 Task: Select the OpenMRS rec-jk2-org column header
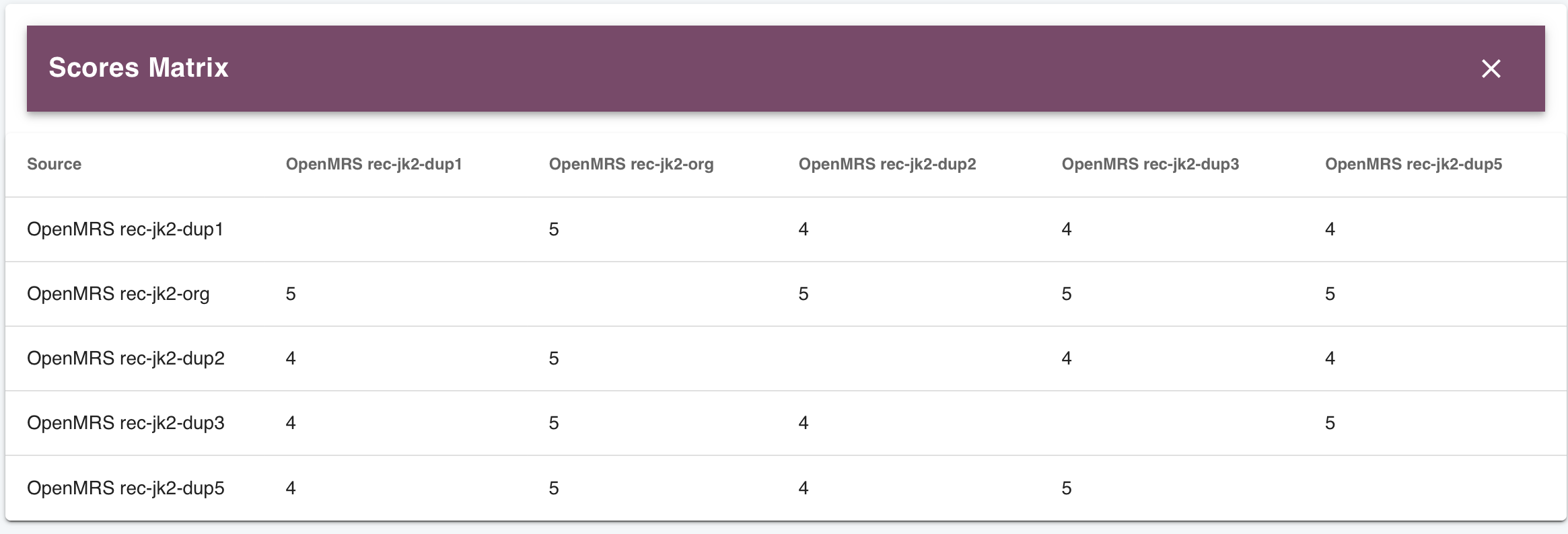[631, 164]
